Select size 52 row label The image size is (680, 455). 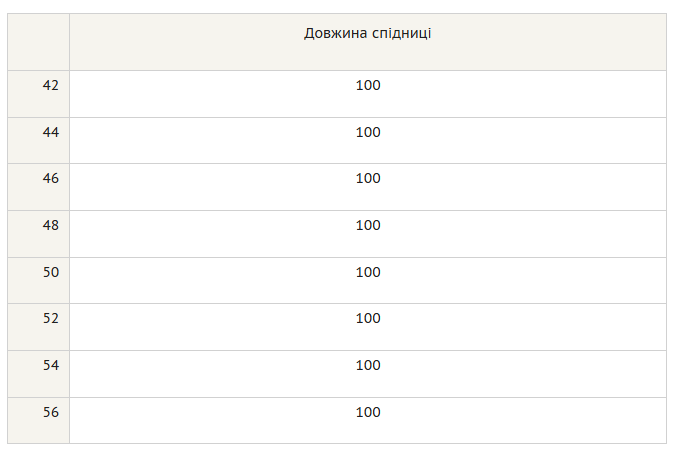(x=50, y=318)
